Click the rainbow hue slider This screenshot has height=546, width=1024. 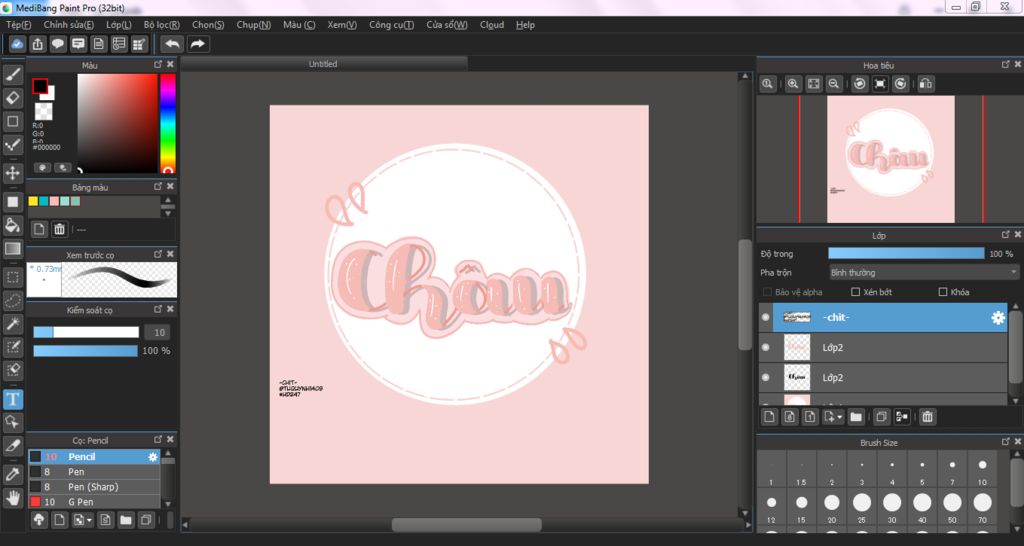click(168, 123)
